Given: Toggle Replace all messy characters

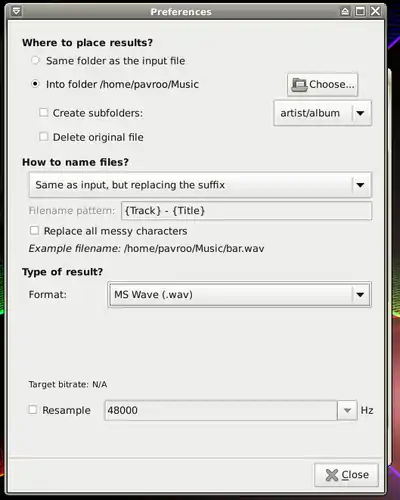Looking at the screenshot, I should [x=34, y=230].
